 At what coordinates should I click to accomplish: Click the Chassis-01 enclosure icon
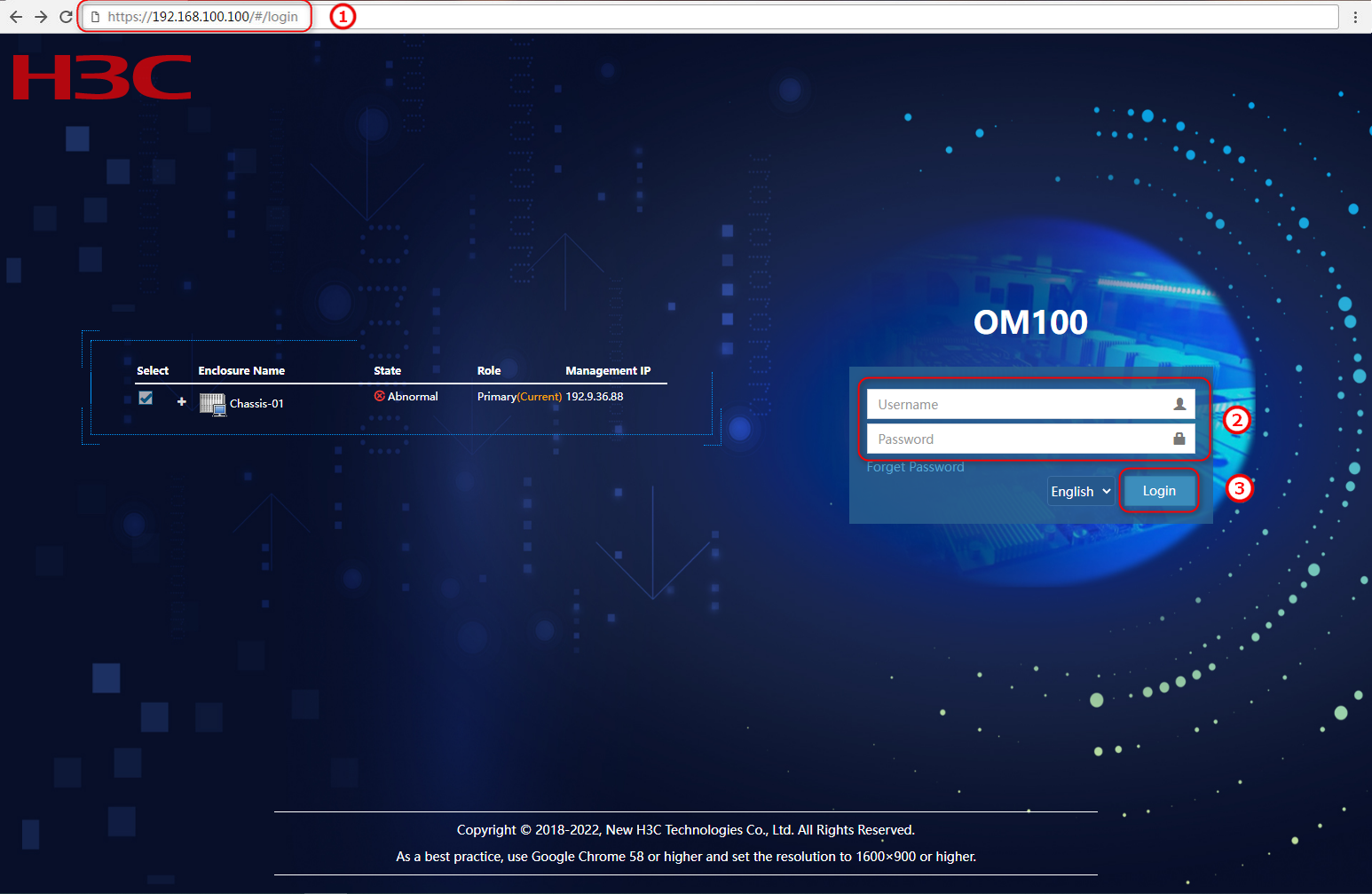click(x=212, y=404)
